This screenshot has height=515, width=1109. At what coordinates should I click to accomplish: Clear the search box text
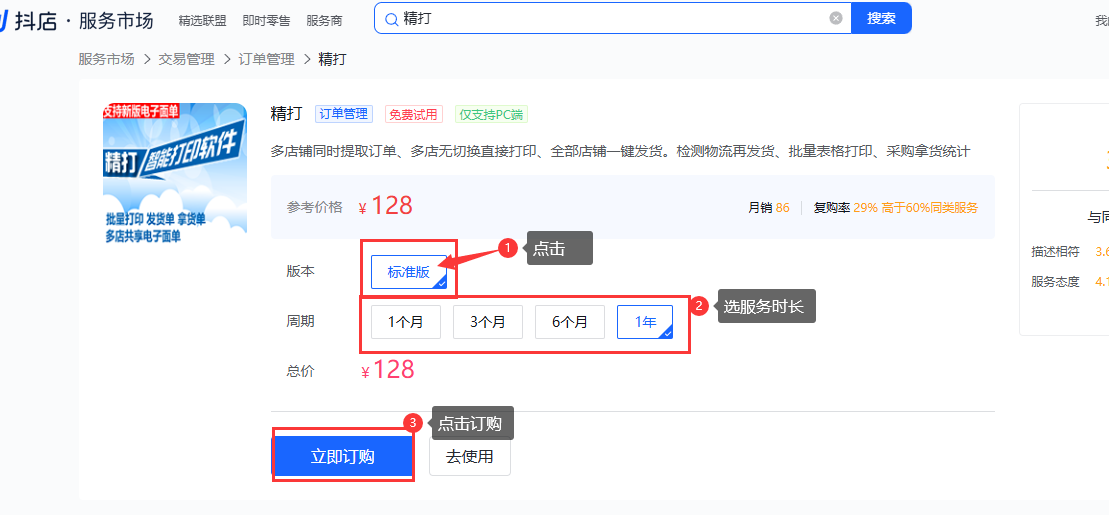(836, 18)
